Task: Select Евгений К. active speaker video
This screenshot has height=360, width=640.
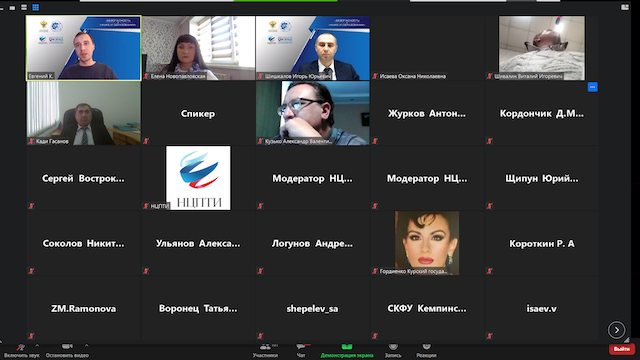Action: [x=84, y=48]
